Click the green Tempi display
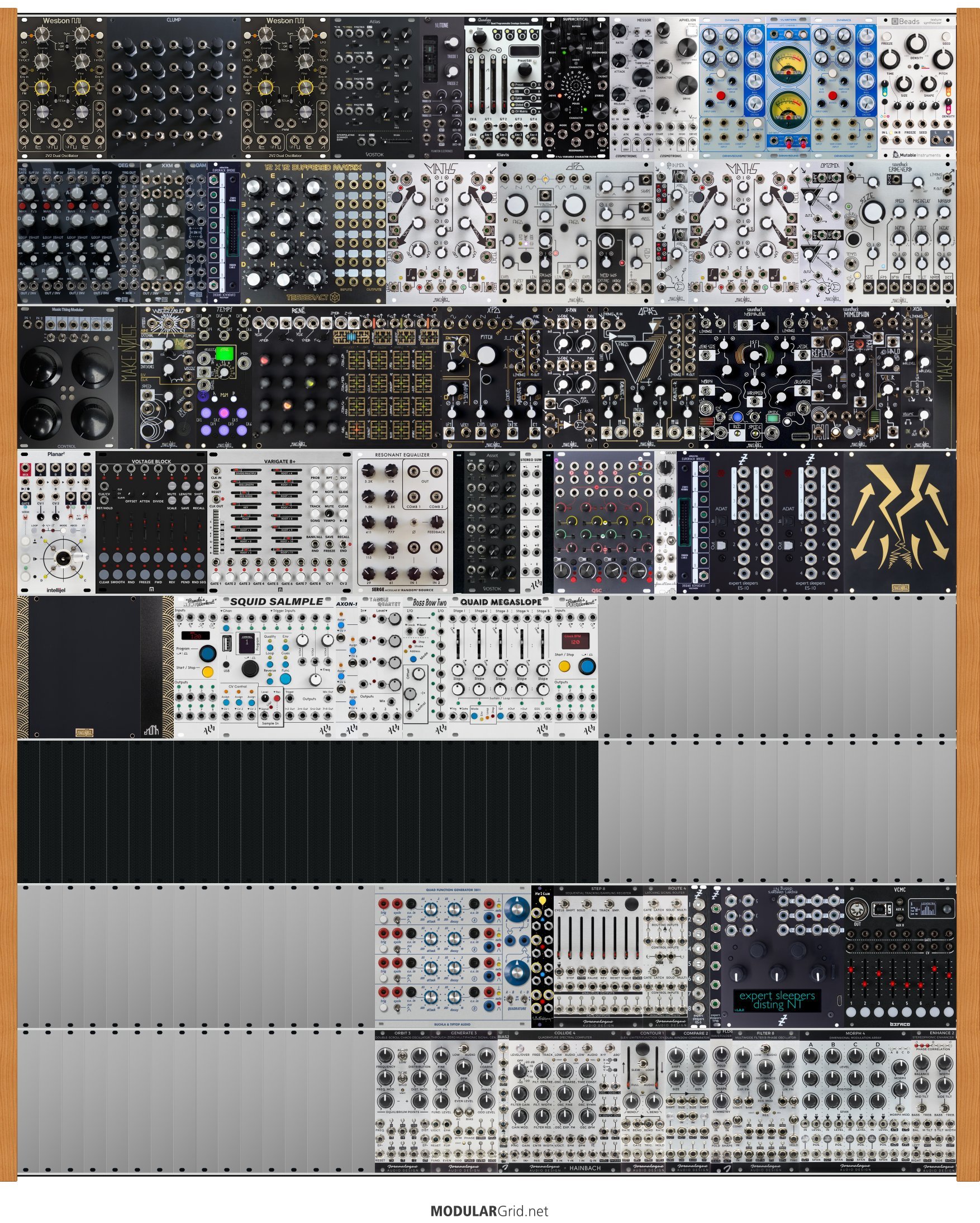The width and height of the screenshot is (980, 1223). (x=223, y=353)
